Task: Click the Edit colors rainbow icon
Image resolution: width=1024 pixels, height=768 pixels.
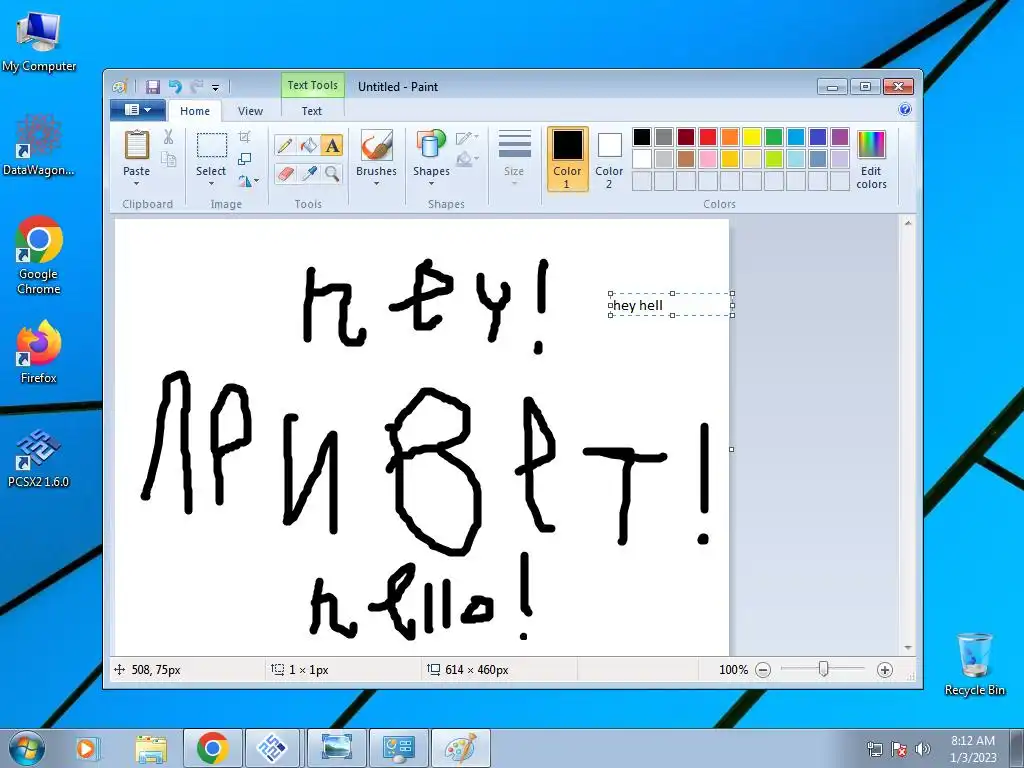Action: (x=871, y=145)
